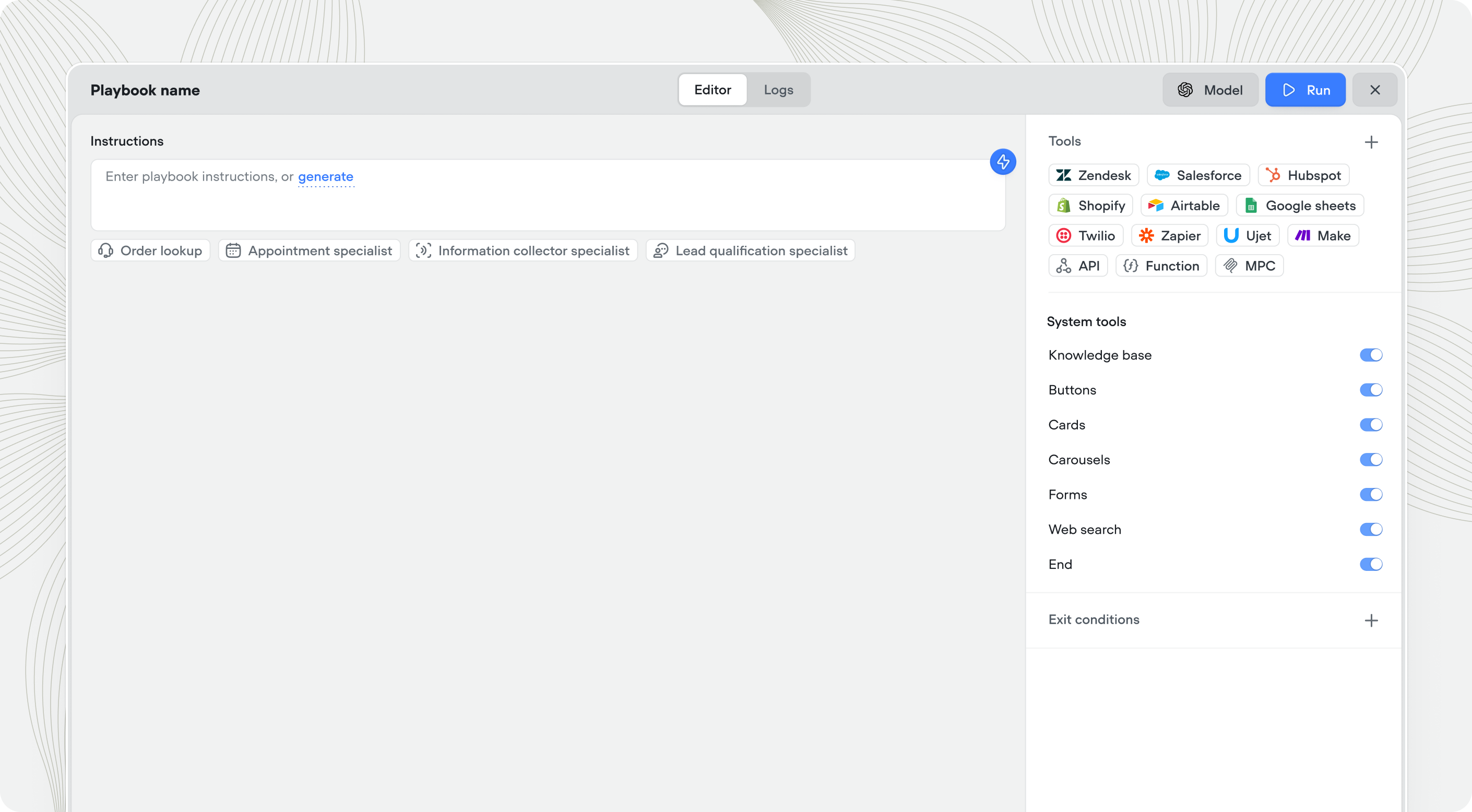The width and height of the screenshot is (1472, 812).
Task: Add the Shopify tool
Action: click(1090, 205)
